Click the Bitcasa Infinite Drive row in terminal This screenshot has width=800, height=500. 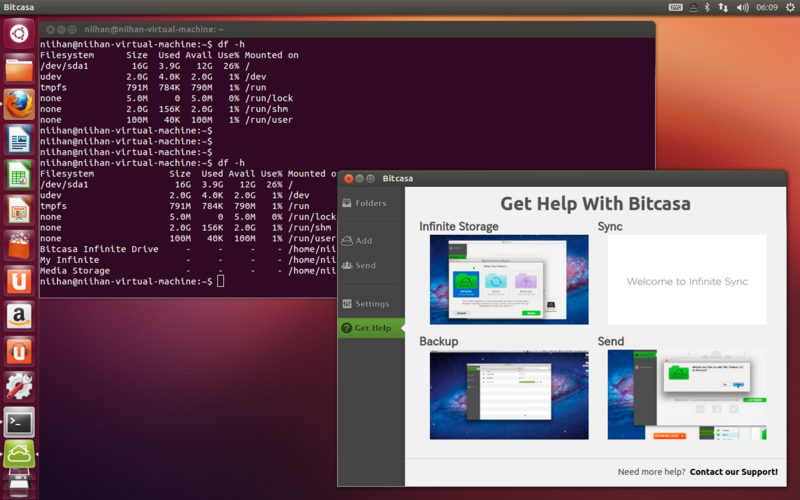(188, 249)
